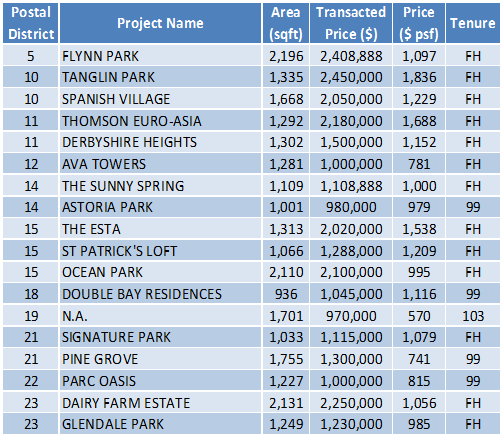This screenshot has width=502, height=437.
Task: Click Ava Towers' area 1,281
Action: [x=286, y=164]
